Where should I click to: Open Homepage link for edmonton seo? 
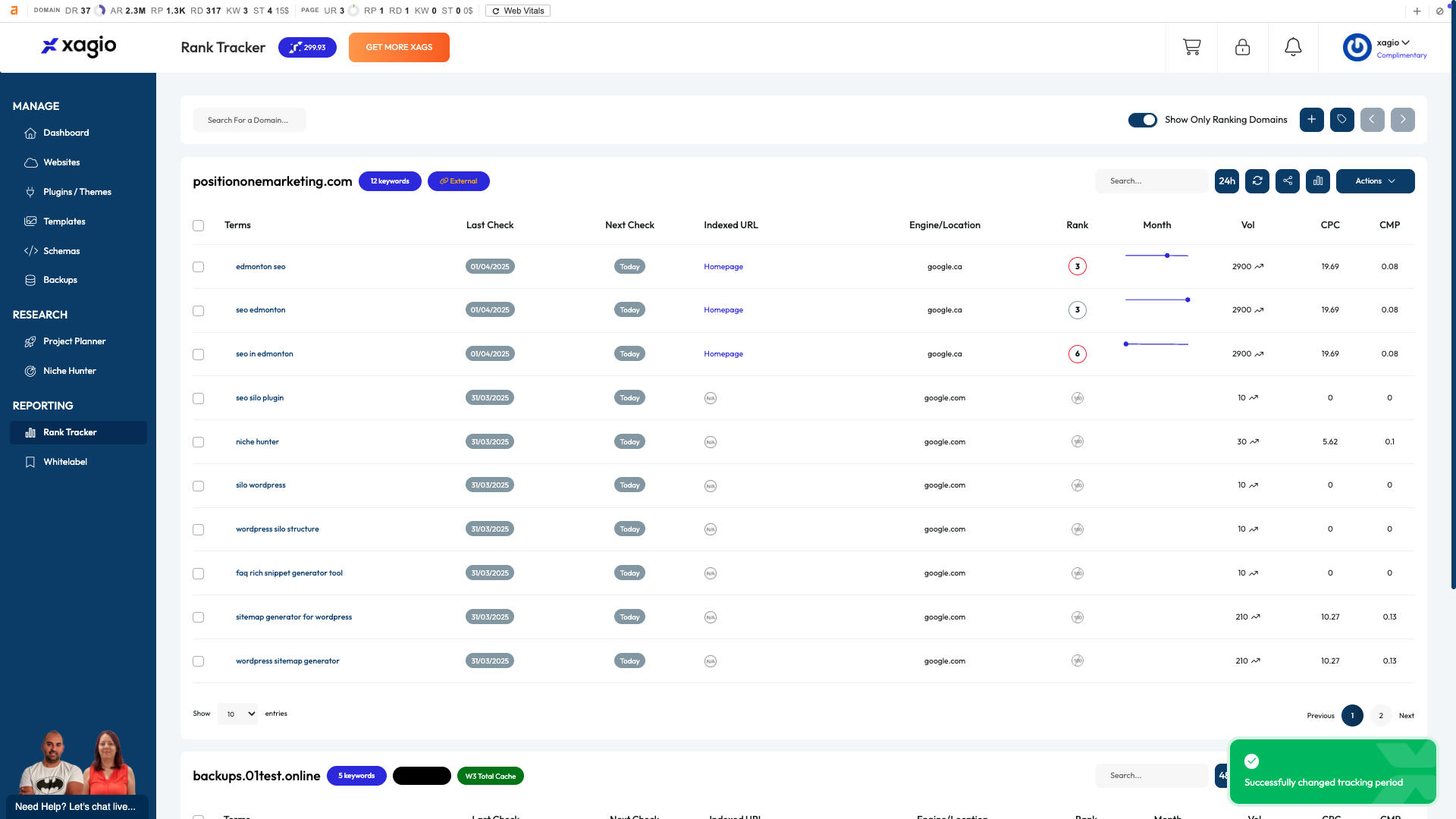pyautogui.click(x=723, y=267)
